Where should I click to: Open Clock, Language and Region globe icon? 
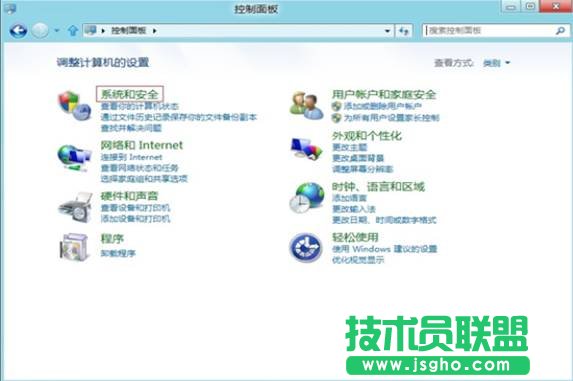click(307, 198)
